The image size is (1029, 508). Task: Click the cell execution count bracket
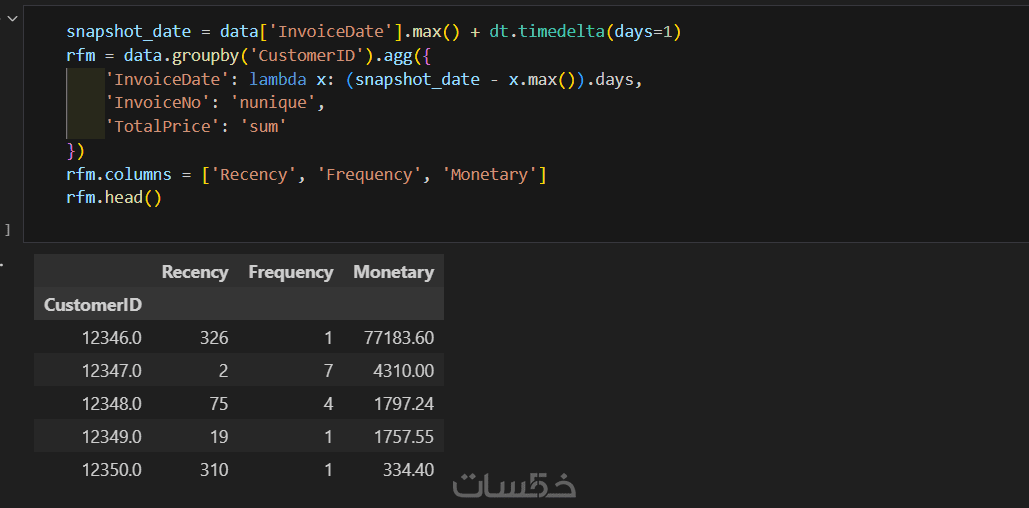pos(8,230)
